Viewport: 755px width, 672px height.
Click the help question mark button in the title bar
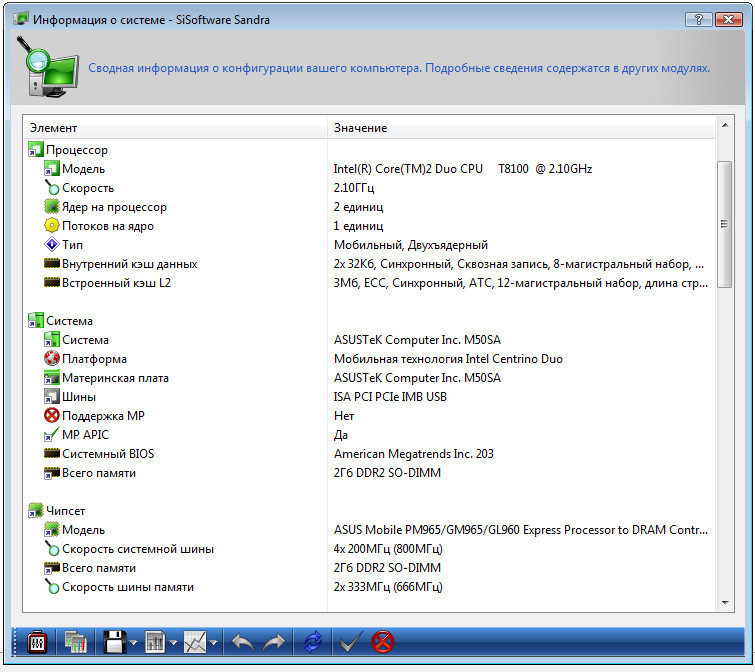point(699,19)
